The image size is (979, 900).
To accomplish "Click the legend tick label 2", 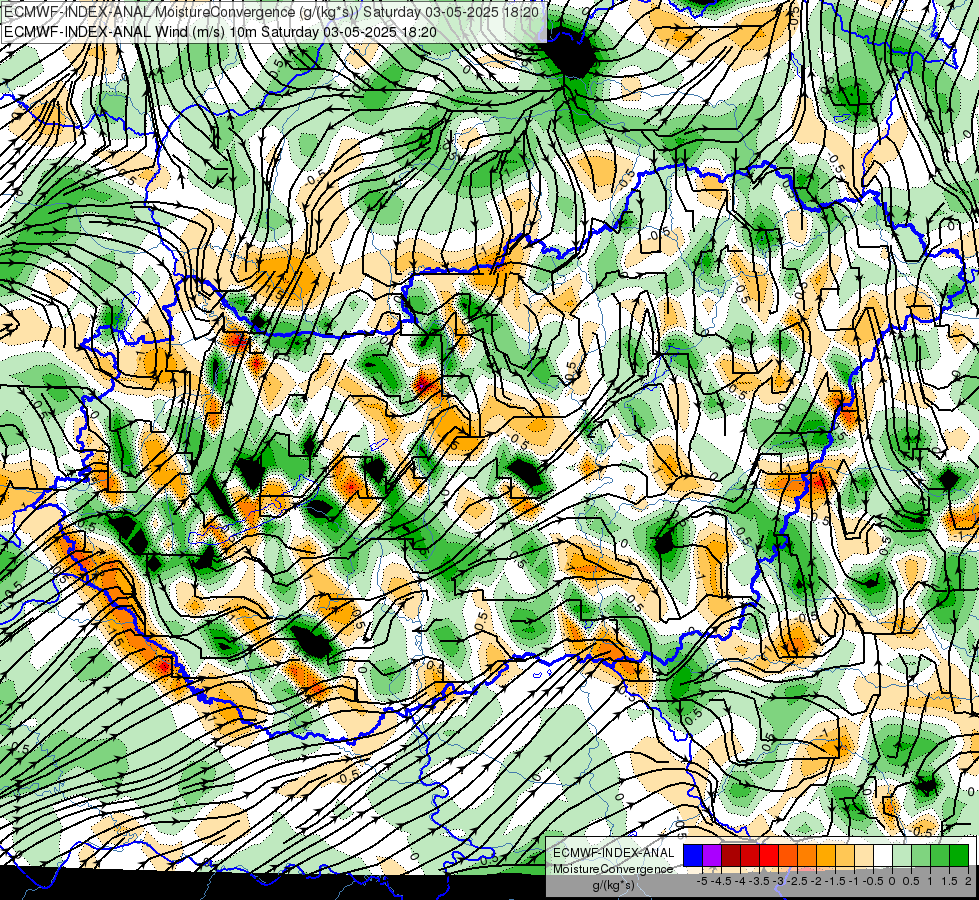I will [968, 881].
